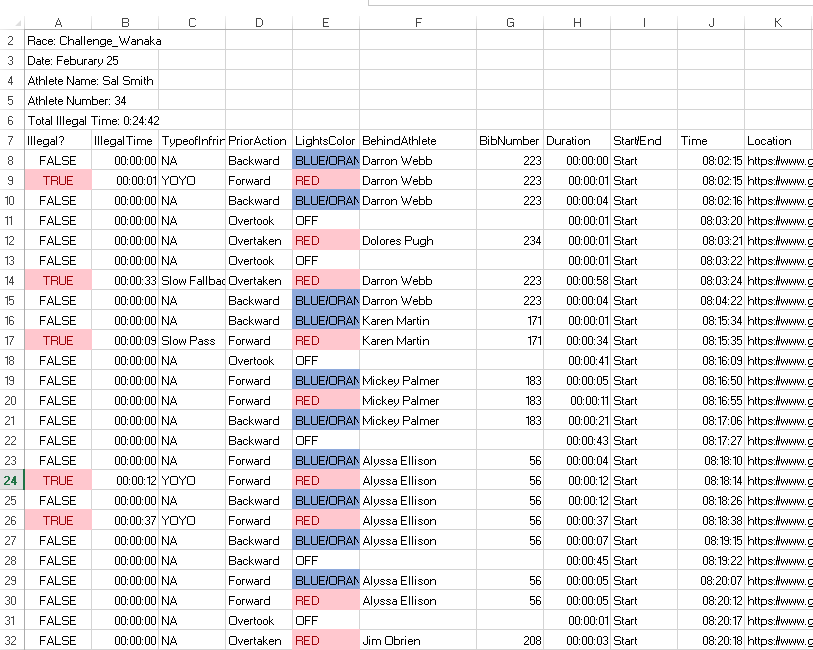The image size is (813, 650).
Task: Click the 'Location' header cell
Action: [778, 140]
